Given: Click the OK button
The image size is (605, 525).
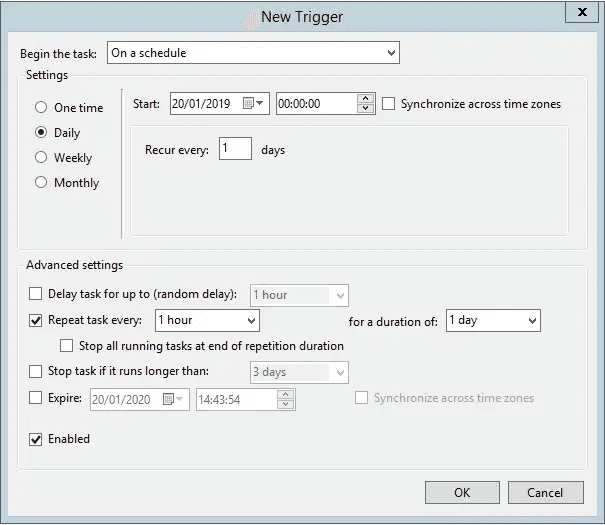Looking at the screenshot, I should click(462, 492).
